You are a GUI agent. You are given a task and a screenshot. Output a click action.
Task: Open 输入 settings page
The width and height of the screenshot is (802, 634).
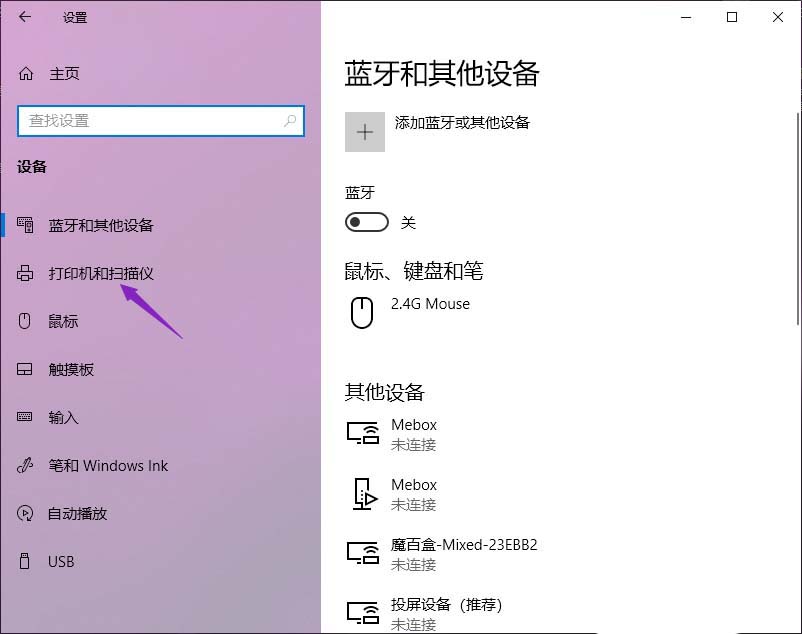tap(63, 418)
